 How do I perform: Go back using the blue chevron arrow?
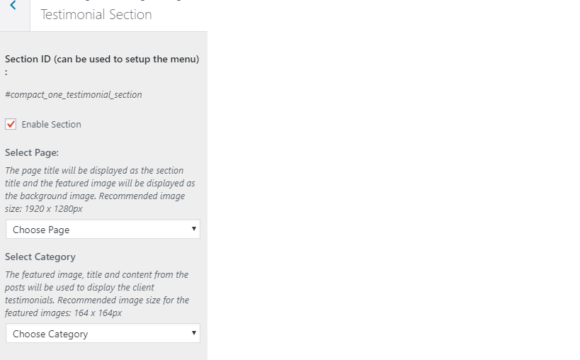(x=13, y=6)
